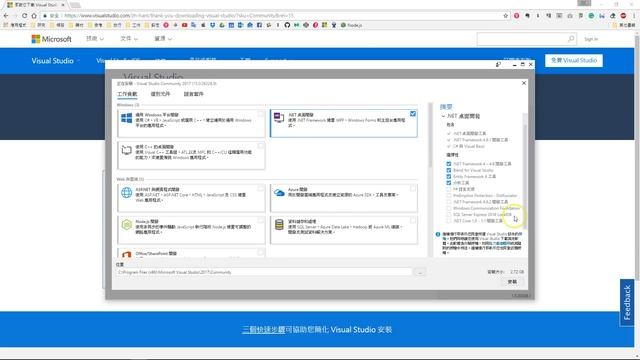Viewport: 640px width, 360px height.
Task: Click the browser reload icon
Action: [24, 16]
